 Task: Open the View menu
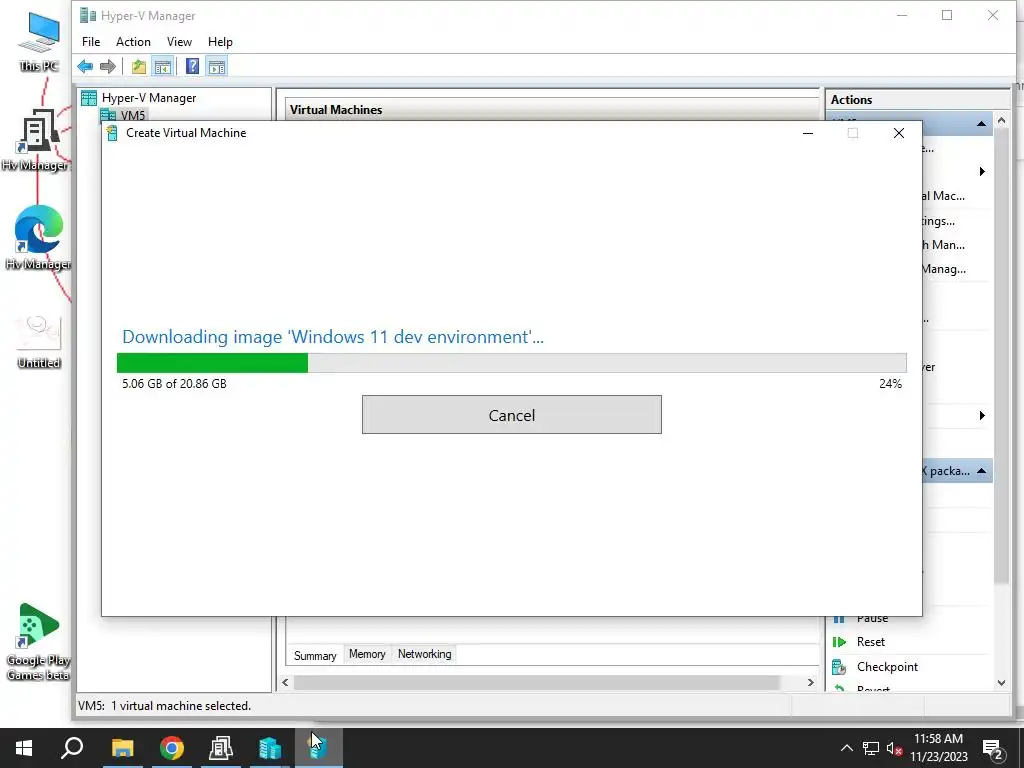tap(179, 42)
